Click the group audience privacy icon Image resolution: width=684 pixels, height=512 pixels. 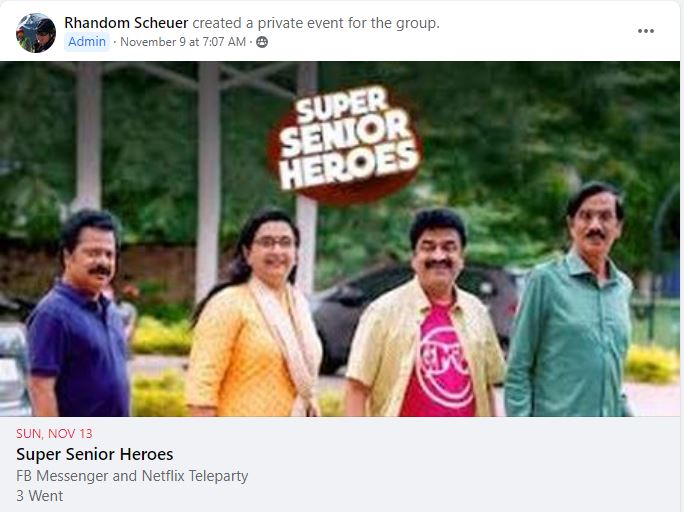coord(262,42)
